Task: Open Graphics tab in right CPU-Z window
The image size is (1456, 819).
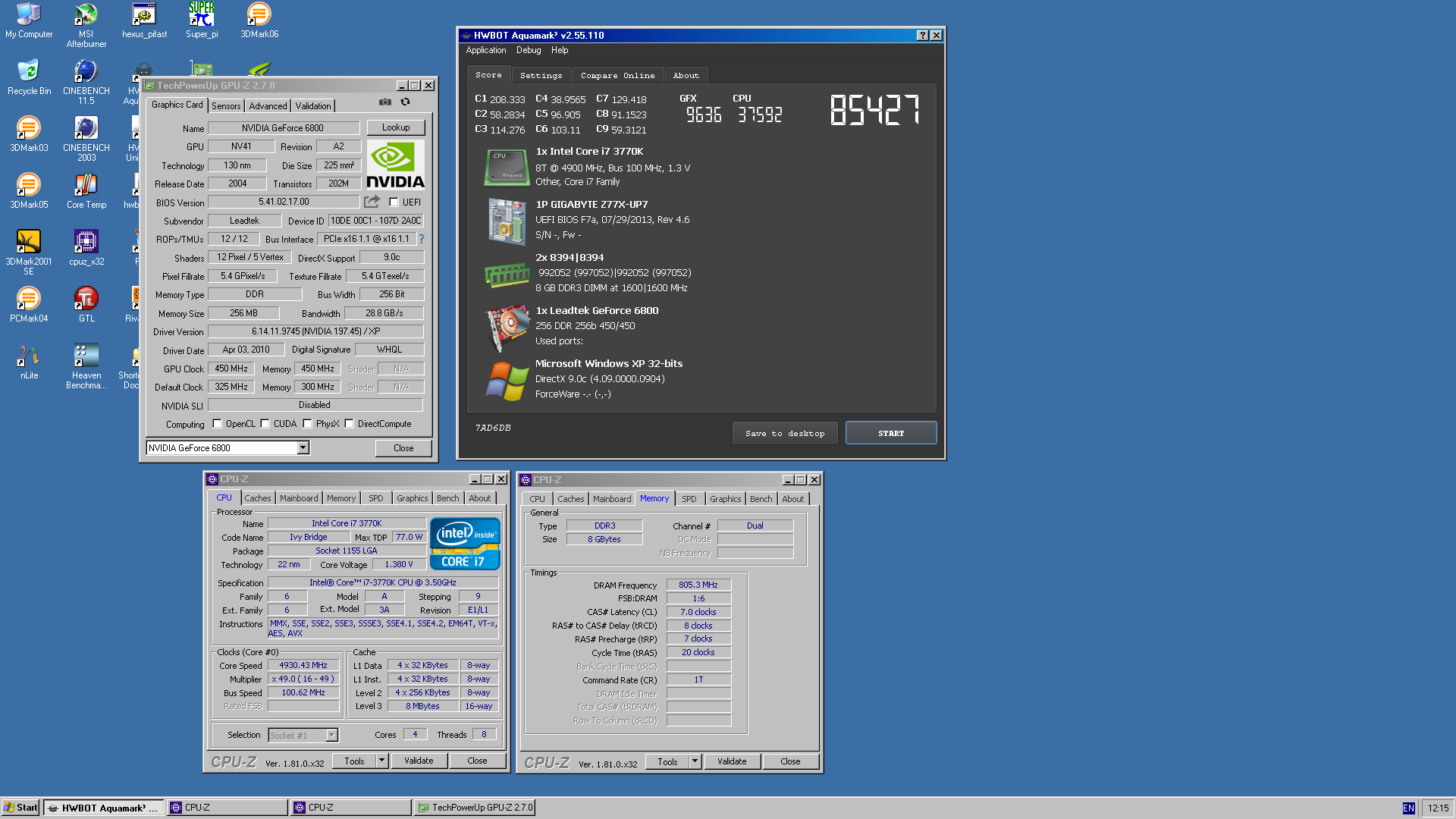Action: 725,499
